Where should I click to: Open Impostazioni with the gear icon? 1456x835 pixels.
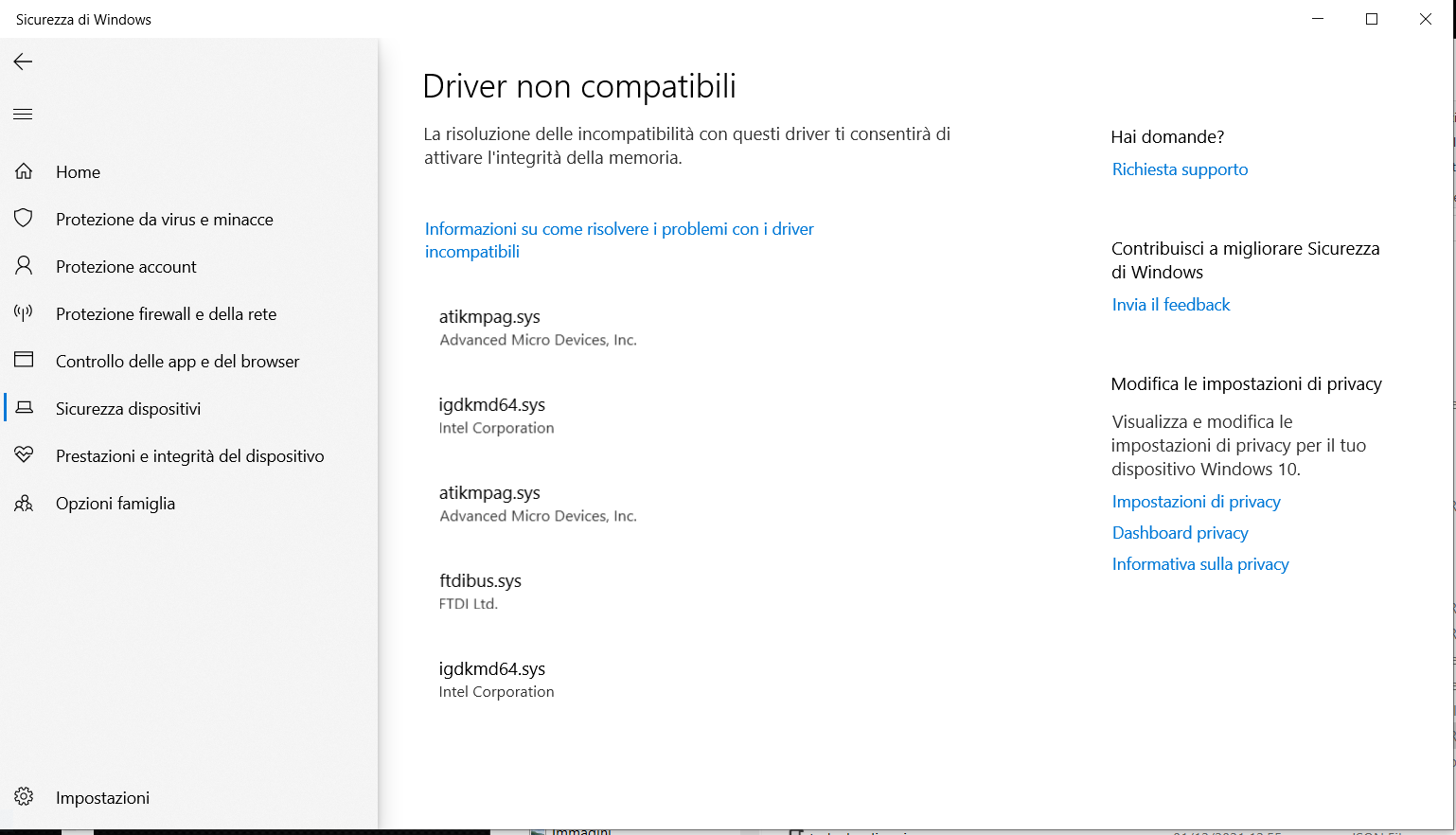pyautogui.click(x=26, y=797)
